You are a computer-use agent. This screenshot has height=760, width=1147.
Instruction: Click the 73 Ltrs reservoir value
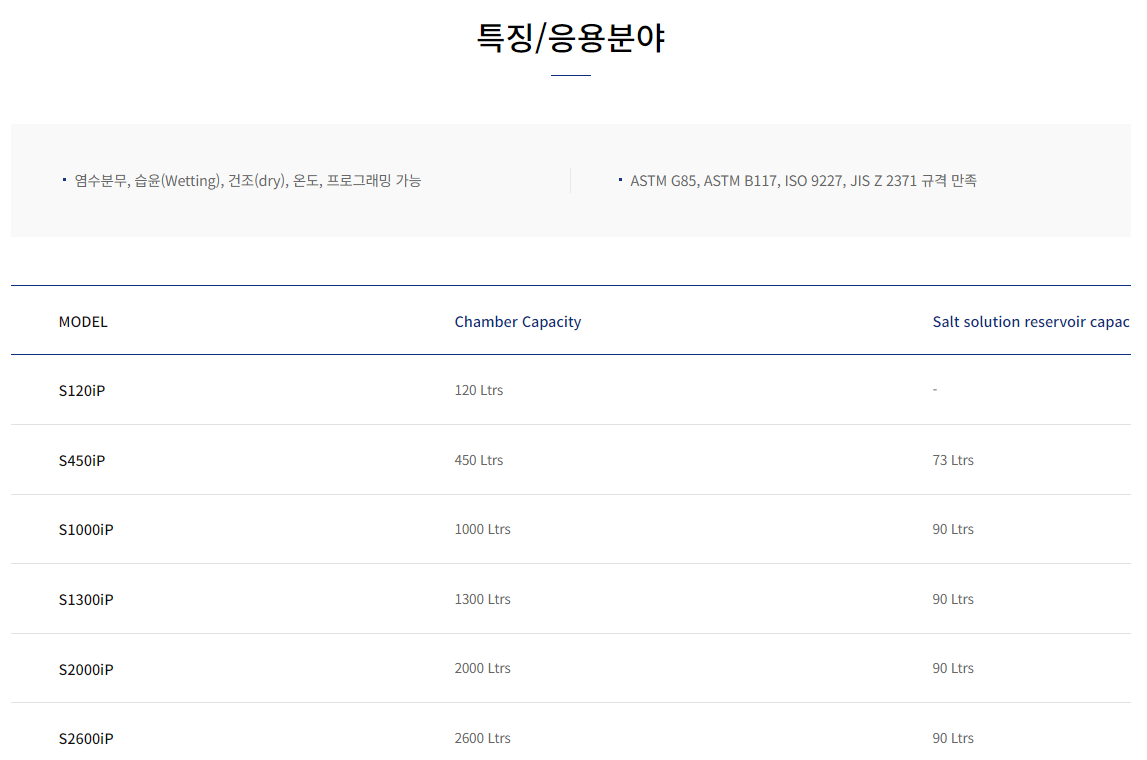pos(953,460)
